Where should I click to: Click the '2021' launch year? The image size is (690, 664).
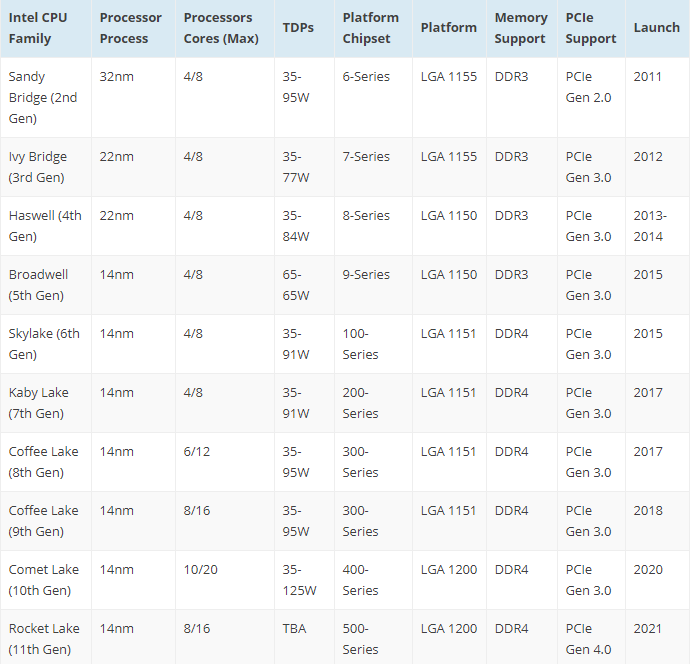tap(647, 628)
